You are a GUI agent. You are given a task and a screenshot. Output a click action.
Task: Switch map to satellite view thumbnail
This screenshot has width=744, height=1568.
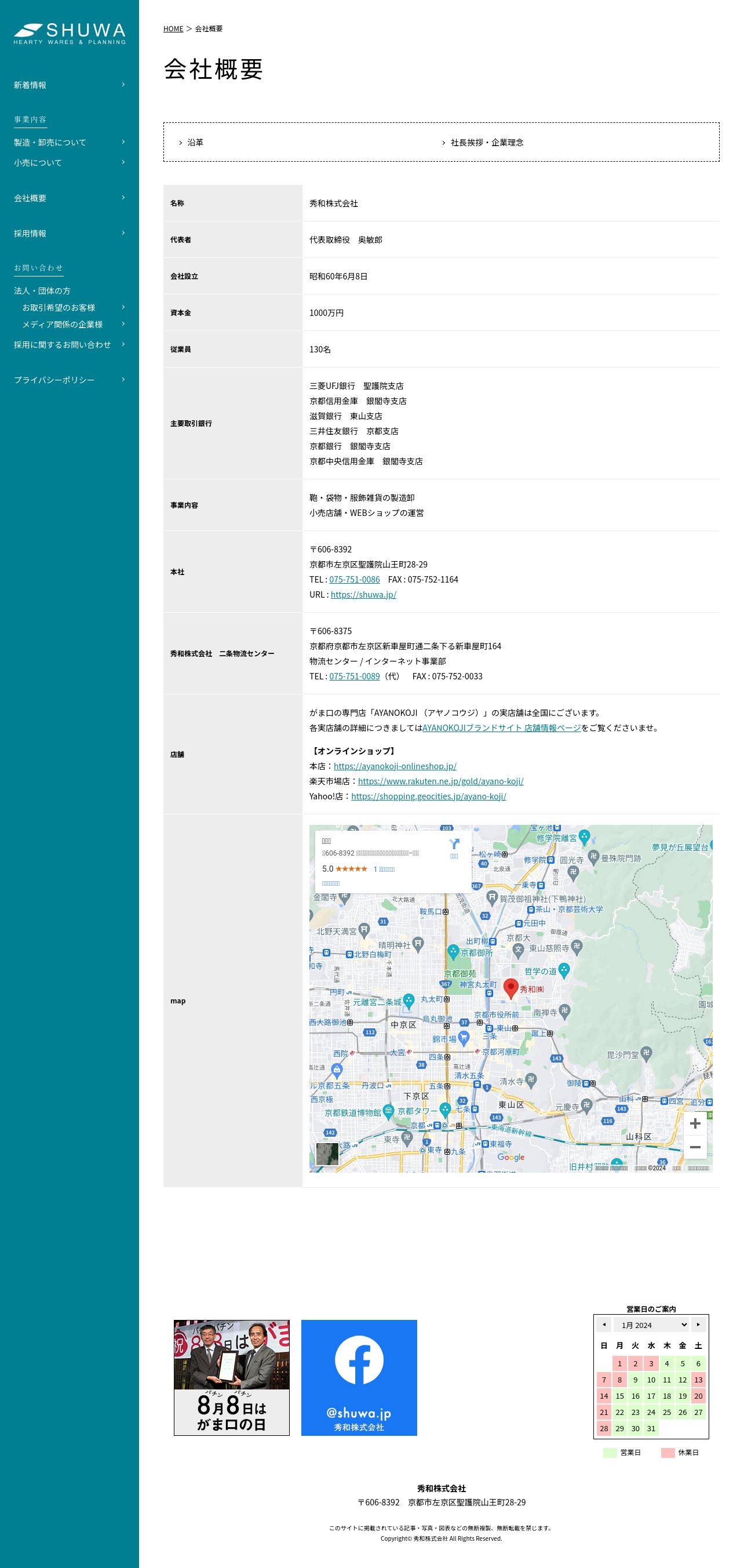pos(327,1154)
